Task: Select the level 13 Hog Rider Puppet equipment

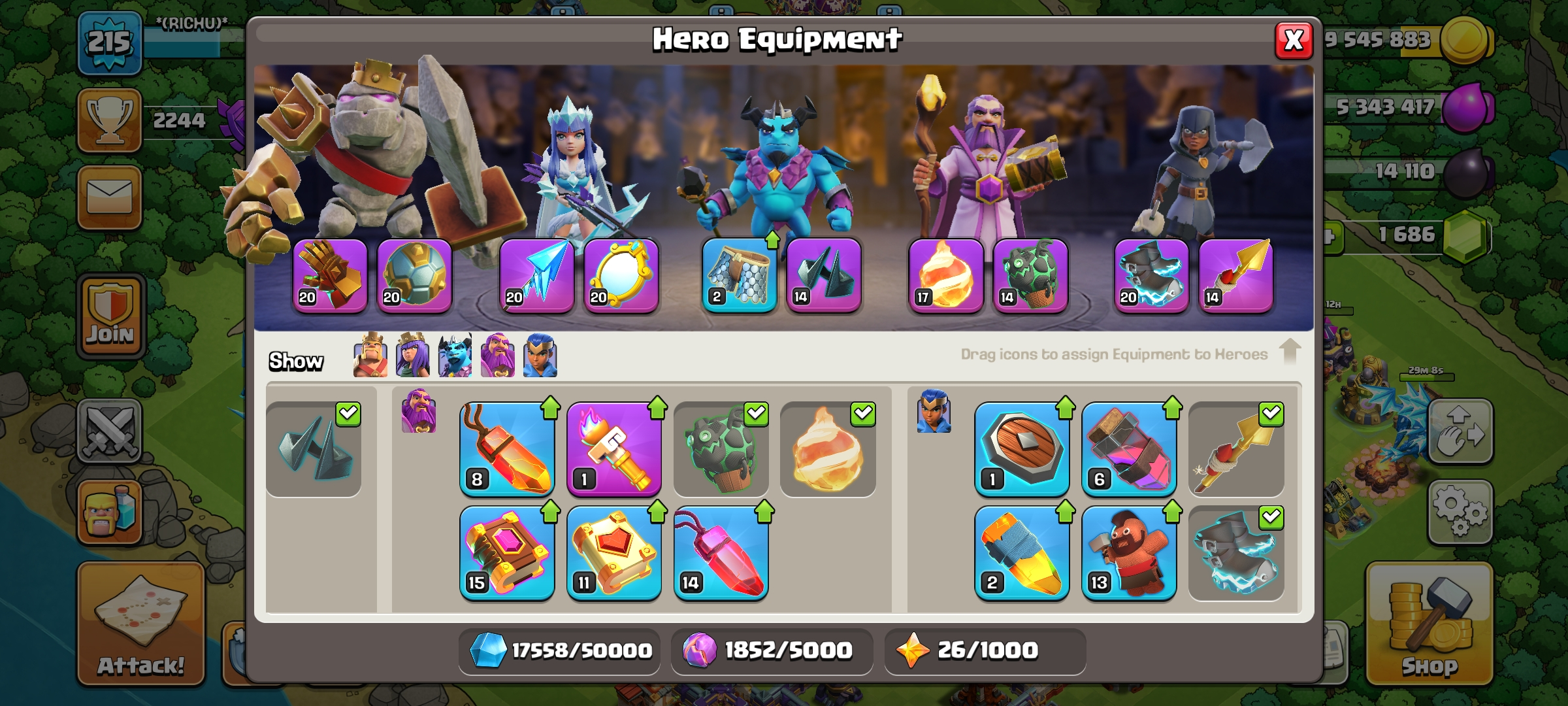Action: pyautogui.click(x=1128, y=553)
